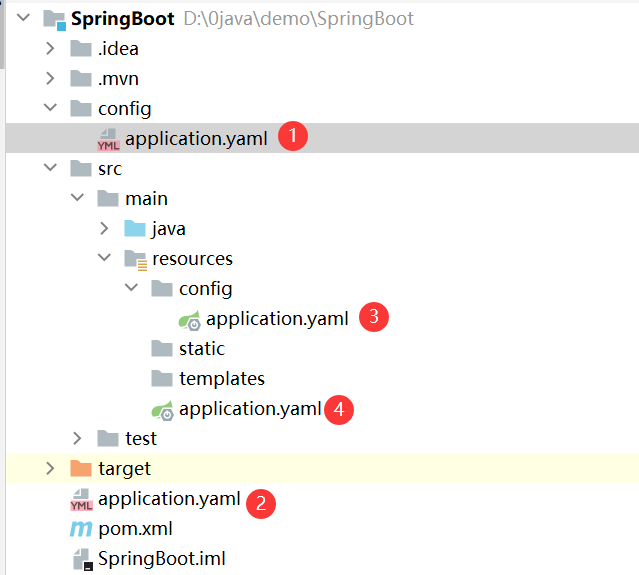Select the main folder name
Viewport: 639px width, 575px height.
point(146,199)
